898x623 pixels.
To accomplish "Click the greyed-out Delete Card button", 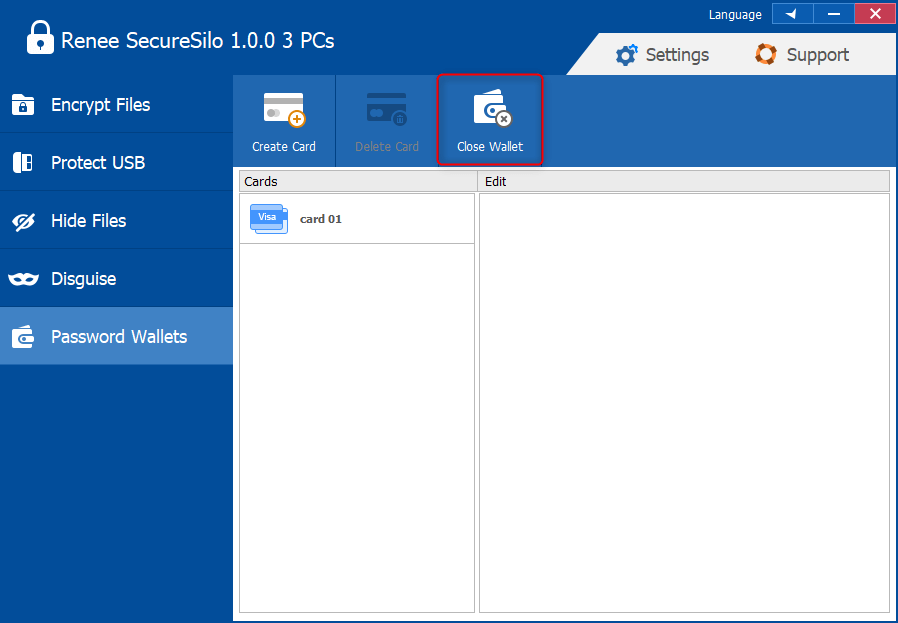I will 387,122.
